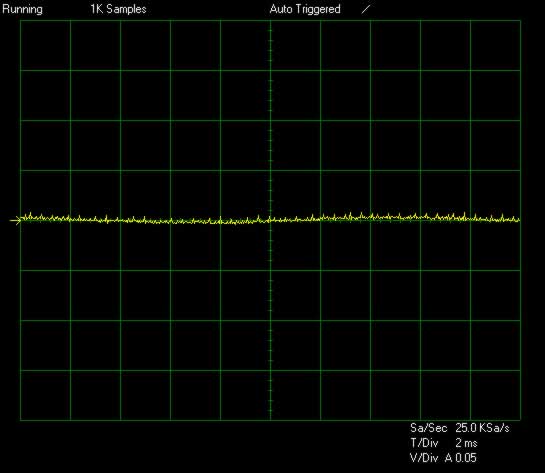Click the top-right corner of the graticule
This screenshot has width=545, height=473.
[520, 21]
